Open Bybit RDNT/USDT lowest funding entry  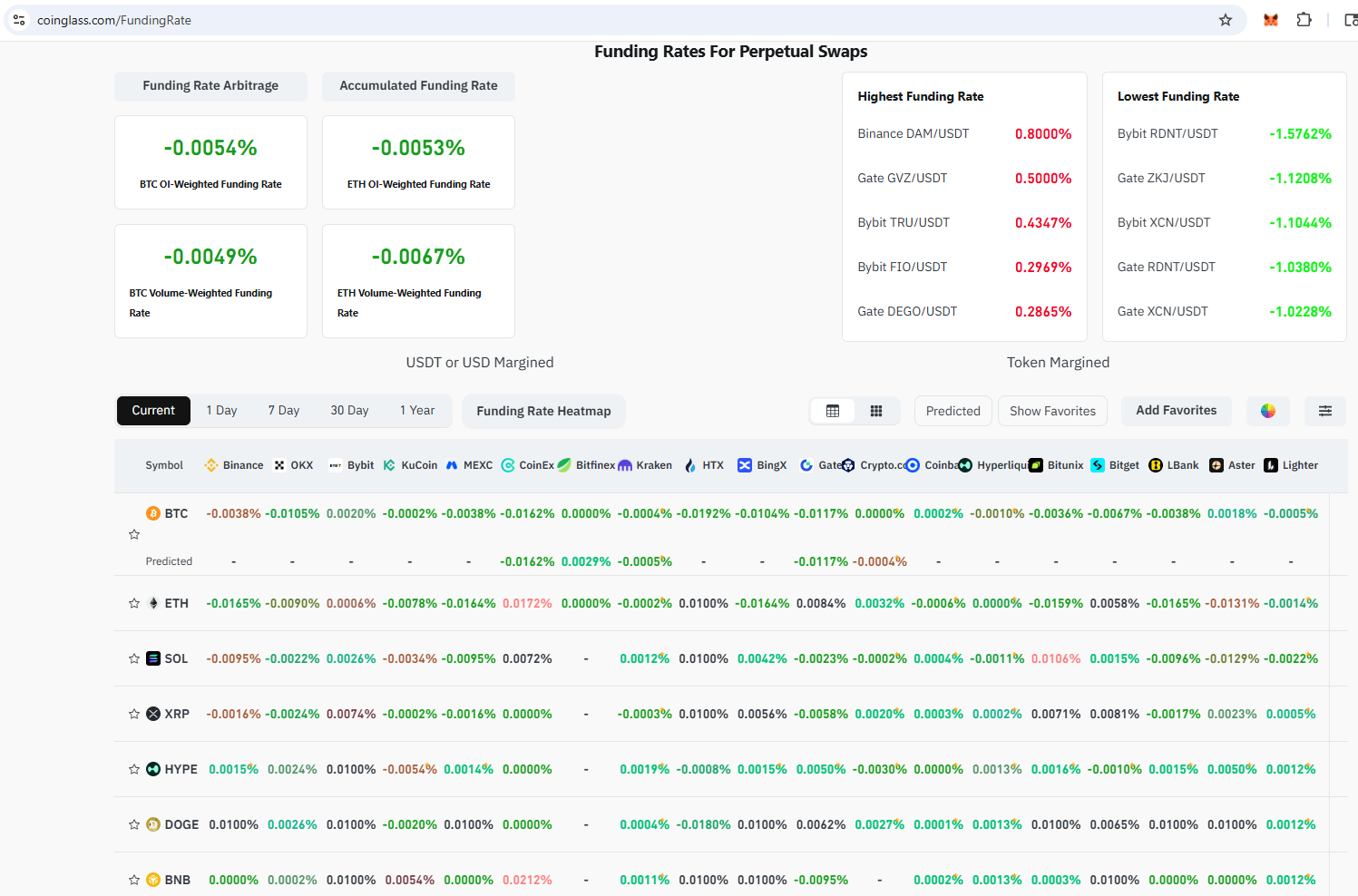tap(1225, 133)
